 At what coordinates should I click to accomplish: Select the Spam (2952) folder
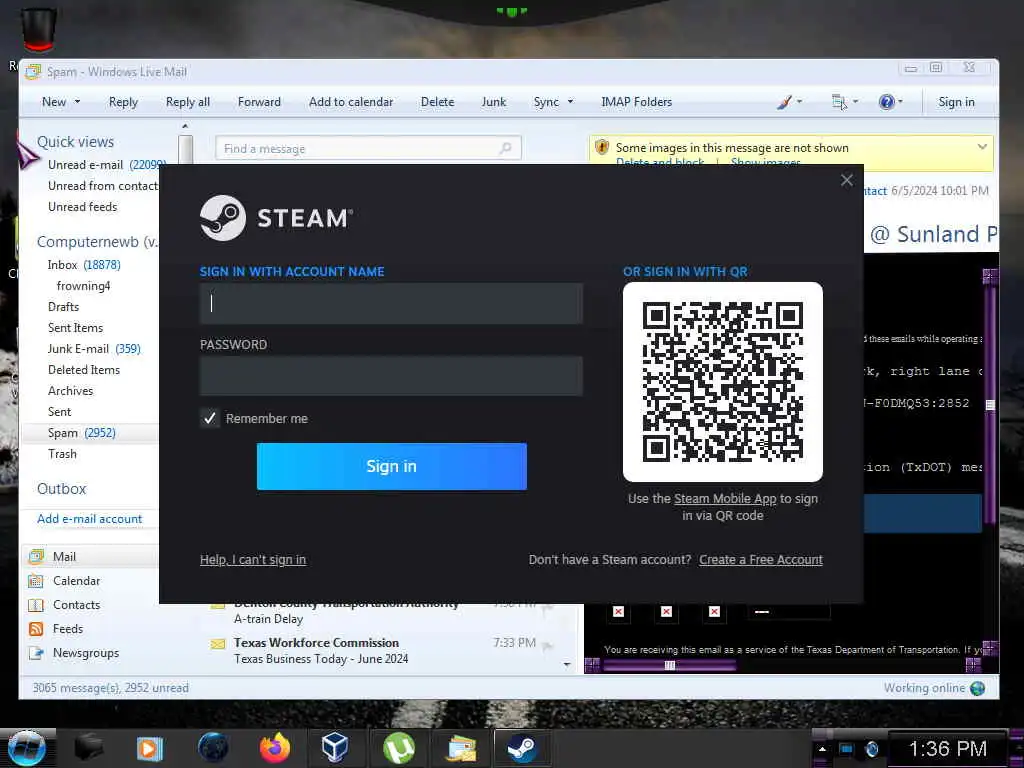82,433
